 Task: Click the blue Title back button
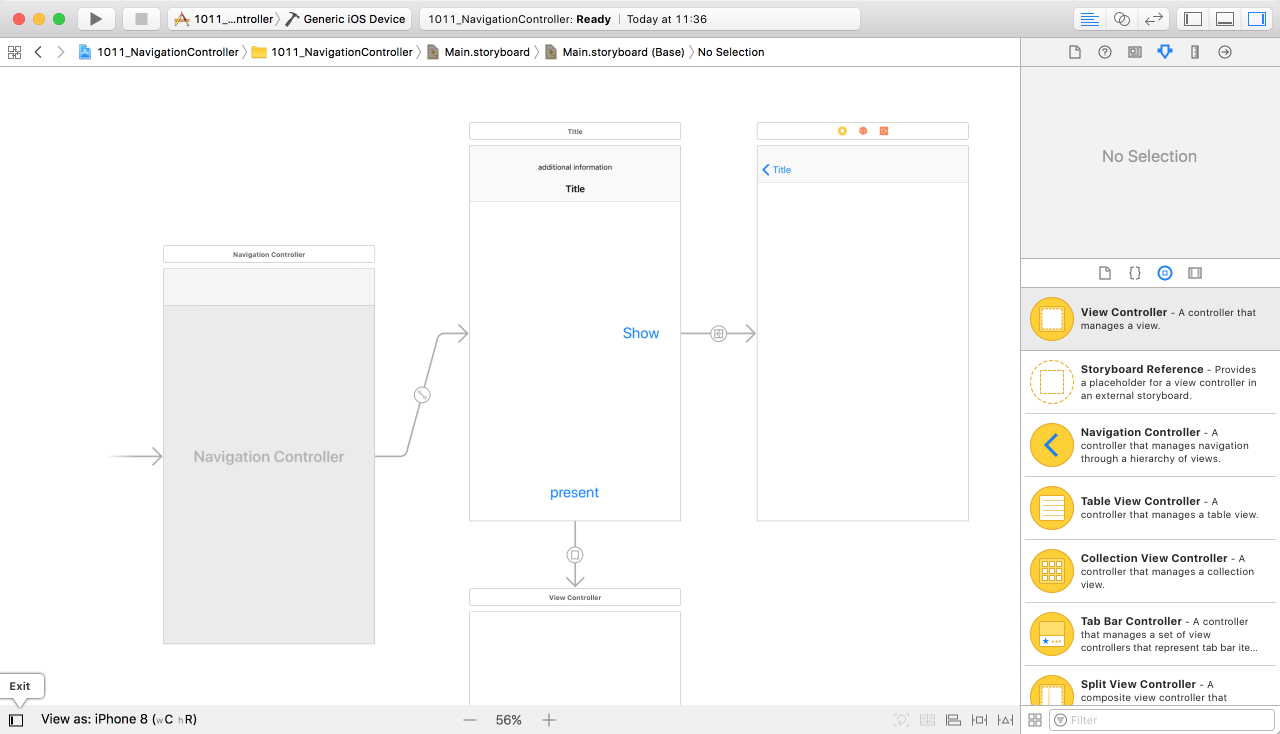click(x=777, y=170)
